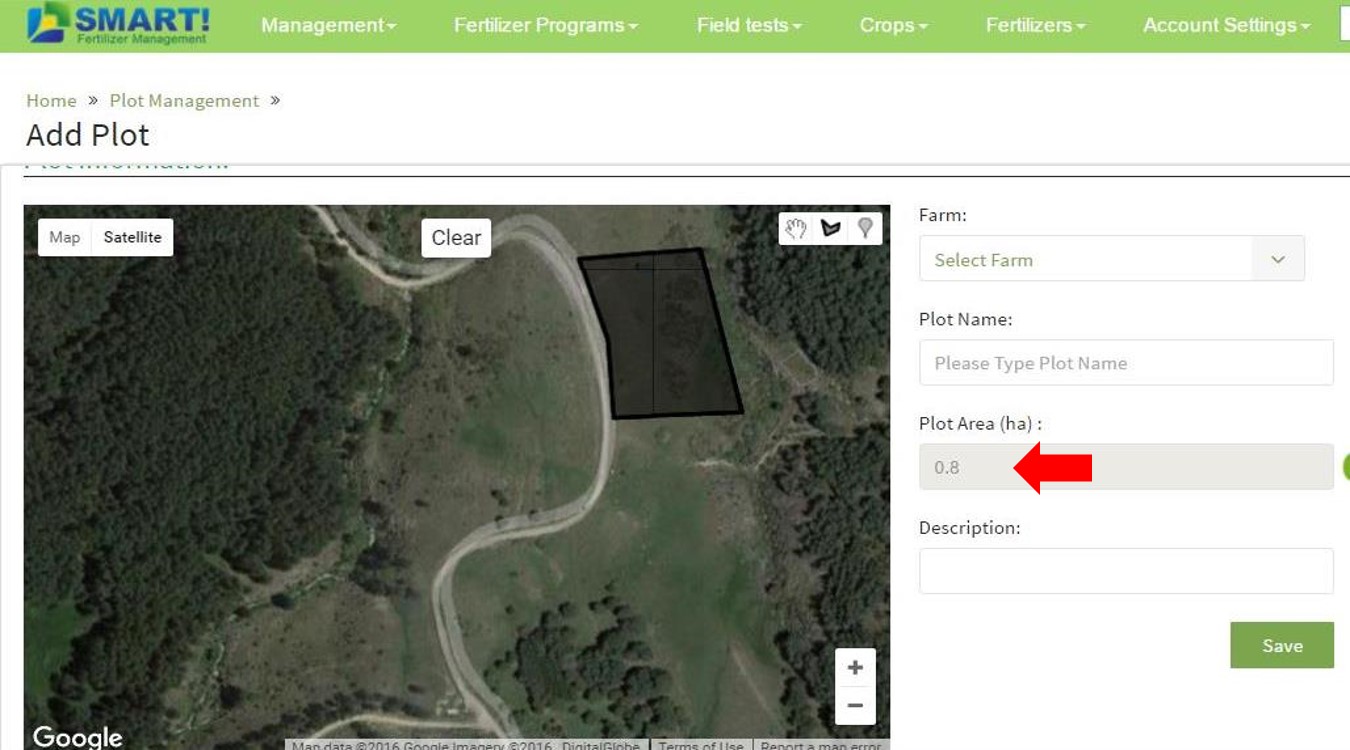Go to Plot Management breadcrumb link
This screenshot has width=1350, height=750.
pyautogui.click(x=184, y=100)
